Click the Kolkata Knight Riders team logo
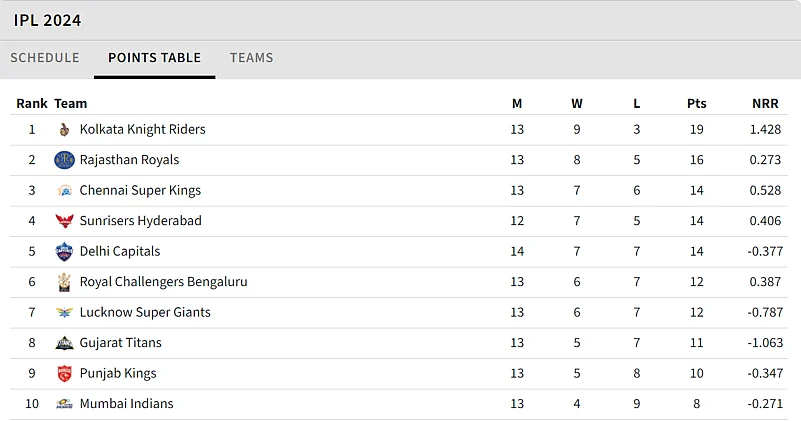801x421 pixels. tap(64, 129)
